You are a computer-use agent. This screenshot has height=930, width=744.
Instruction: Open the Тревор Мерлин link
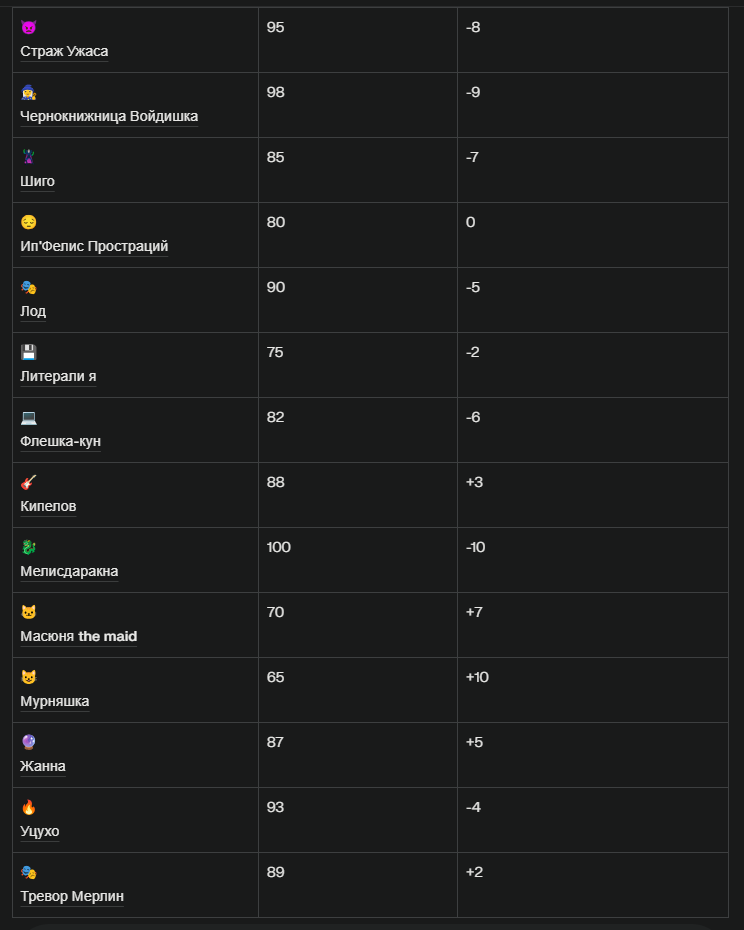(x=72, y=897)
